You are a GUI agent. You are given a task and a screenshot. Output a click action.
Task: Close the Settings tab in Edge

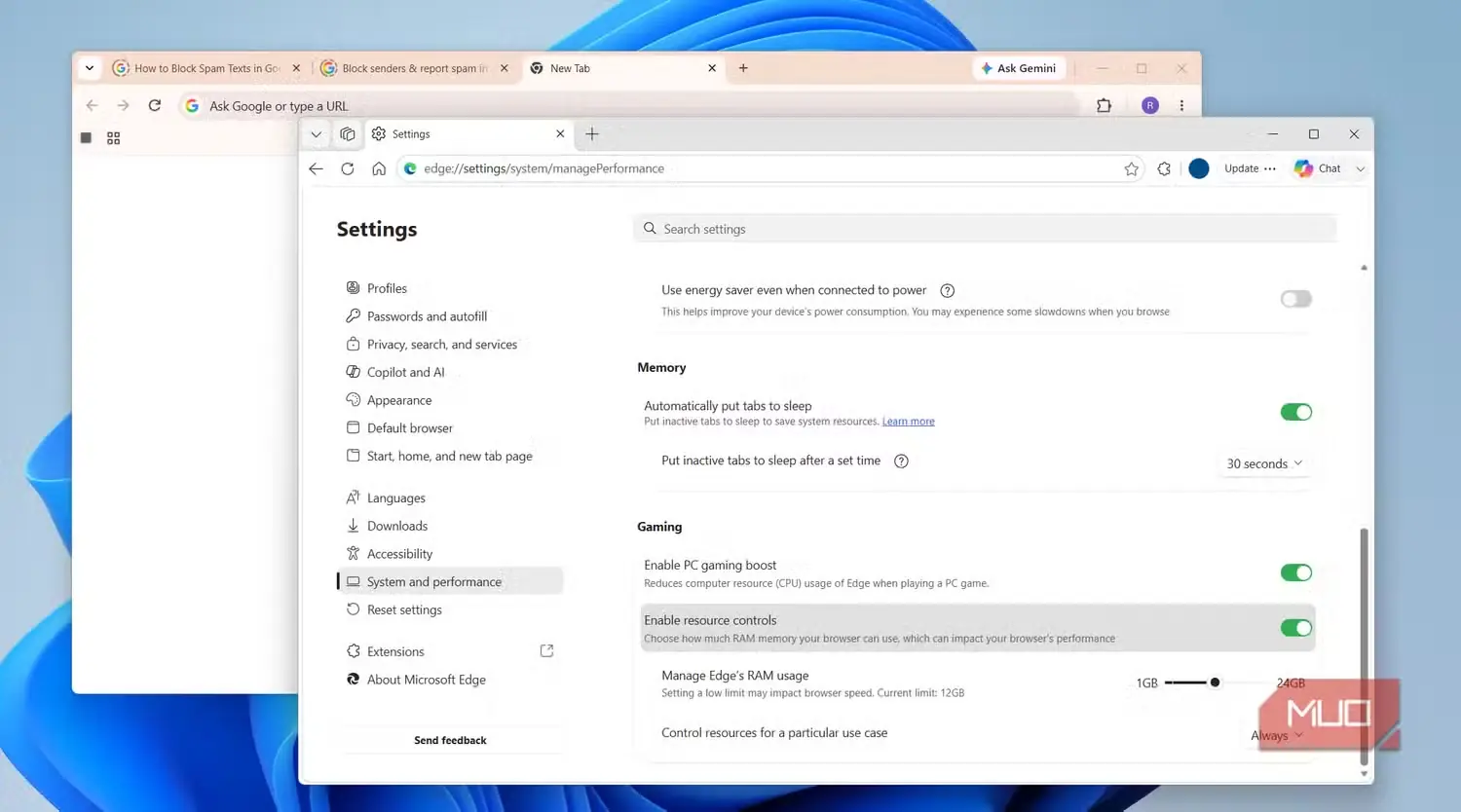click(560, 134)
